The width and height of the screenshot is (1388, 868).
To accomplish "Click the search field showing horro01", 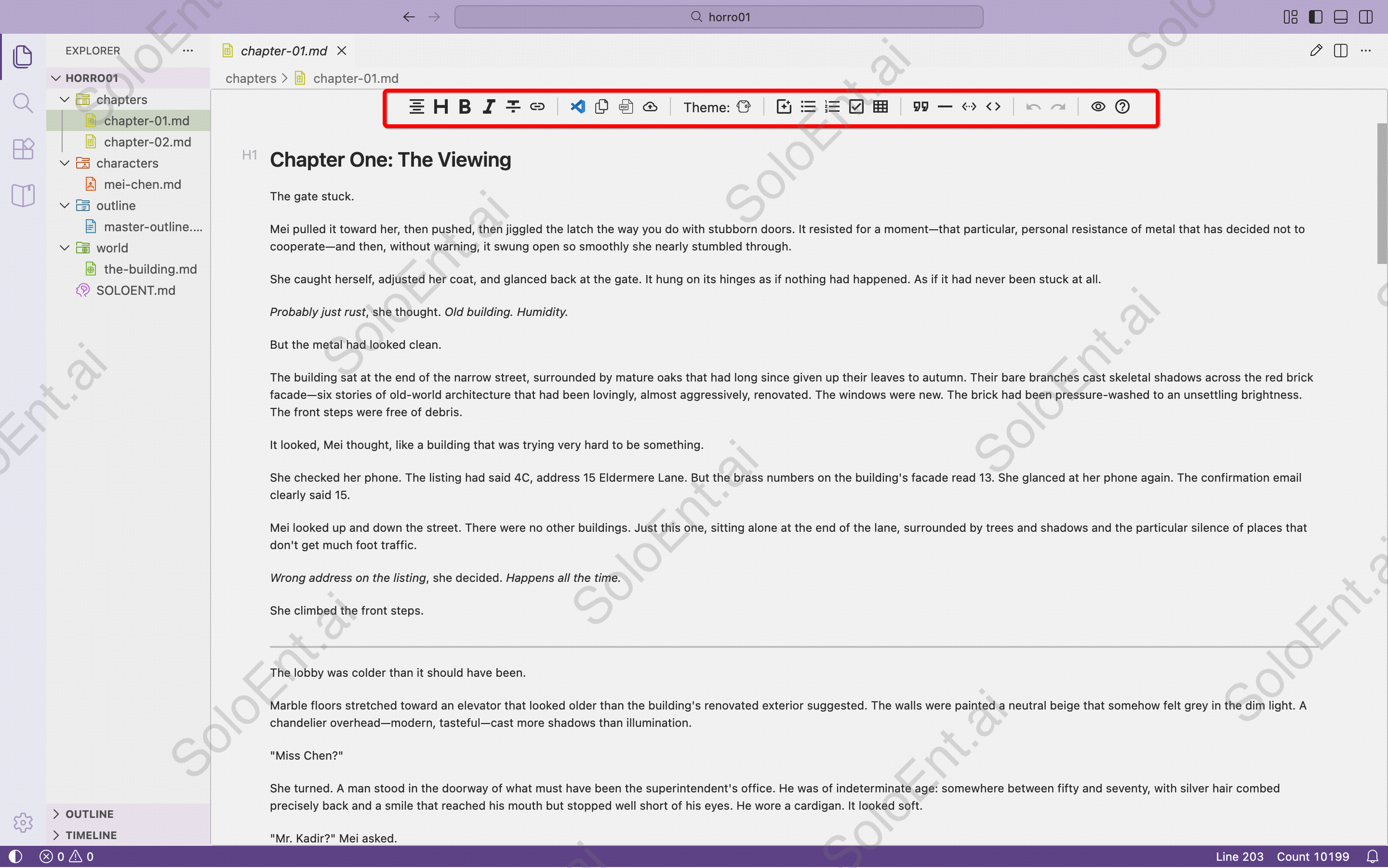I will point(718,17).
